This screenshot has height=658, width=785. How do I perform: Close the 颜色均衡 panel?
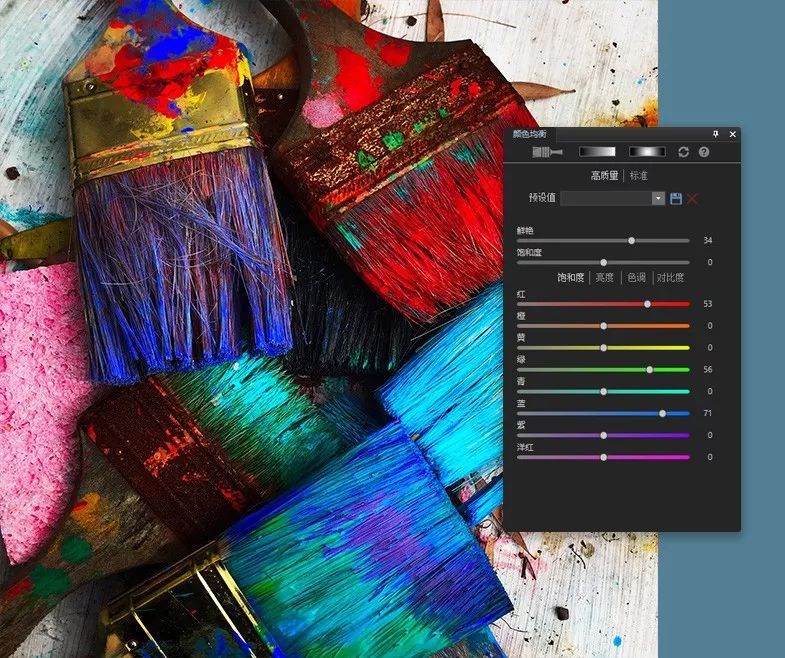click(732, 134)
